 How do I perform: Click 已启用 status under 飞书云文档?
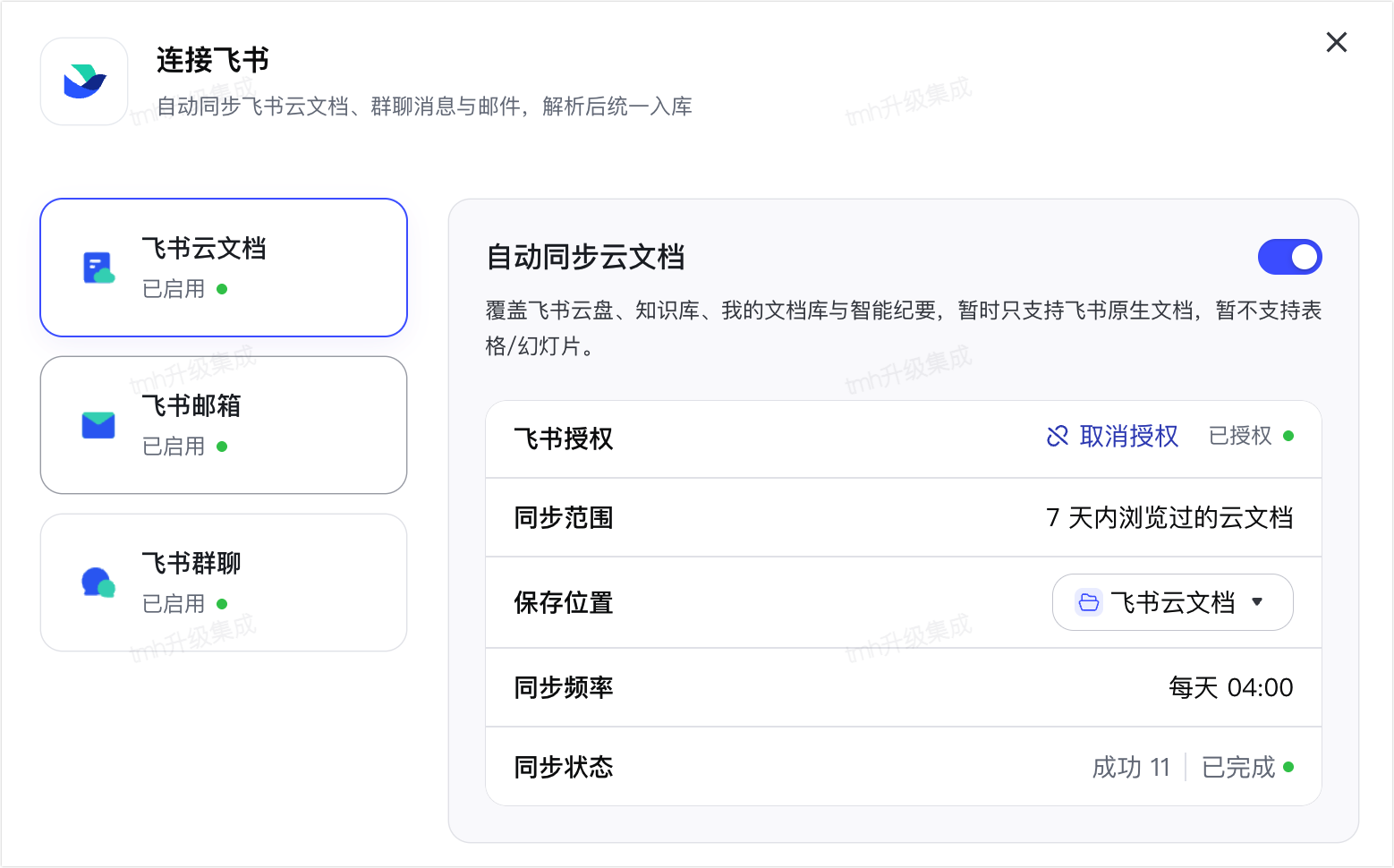[x=174, y=289]
